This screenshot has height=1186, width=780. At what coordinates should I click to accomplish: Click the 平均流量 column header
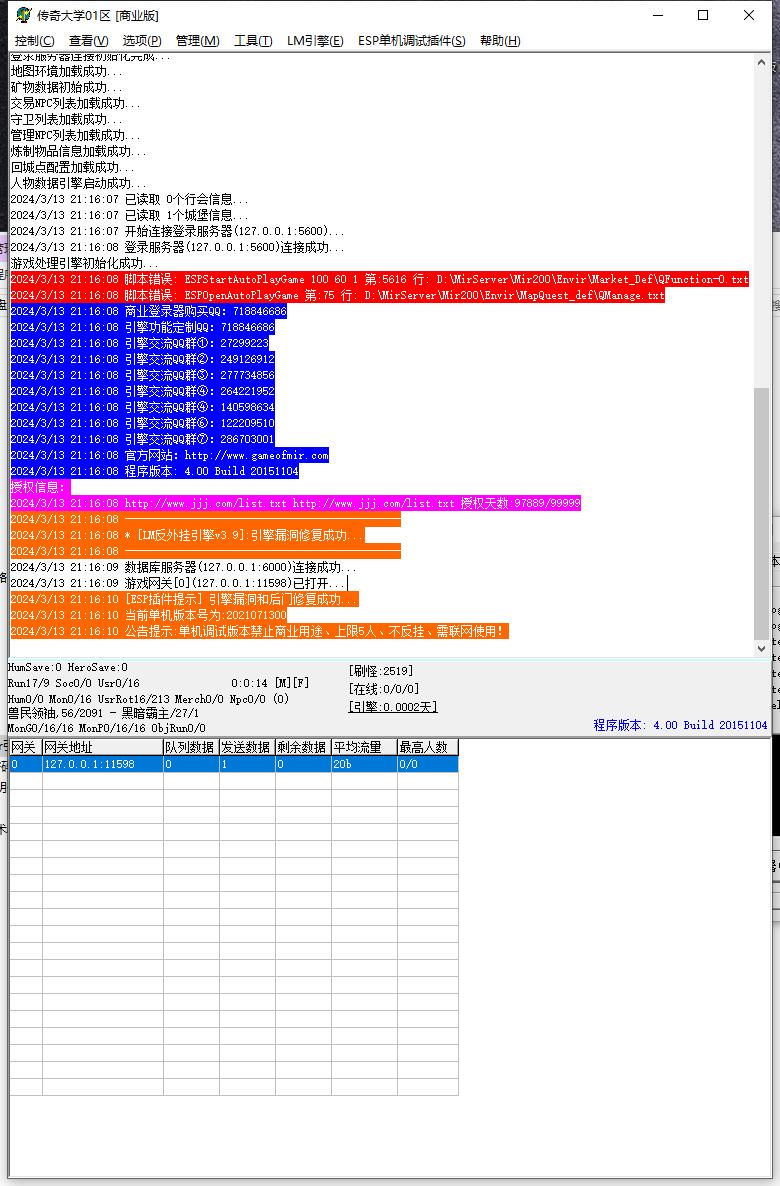coord(364,747)
